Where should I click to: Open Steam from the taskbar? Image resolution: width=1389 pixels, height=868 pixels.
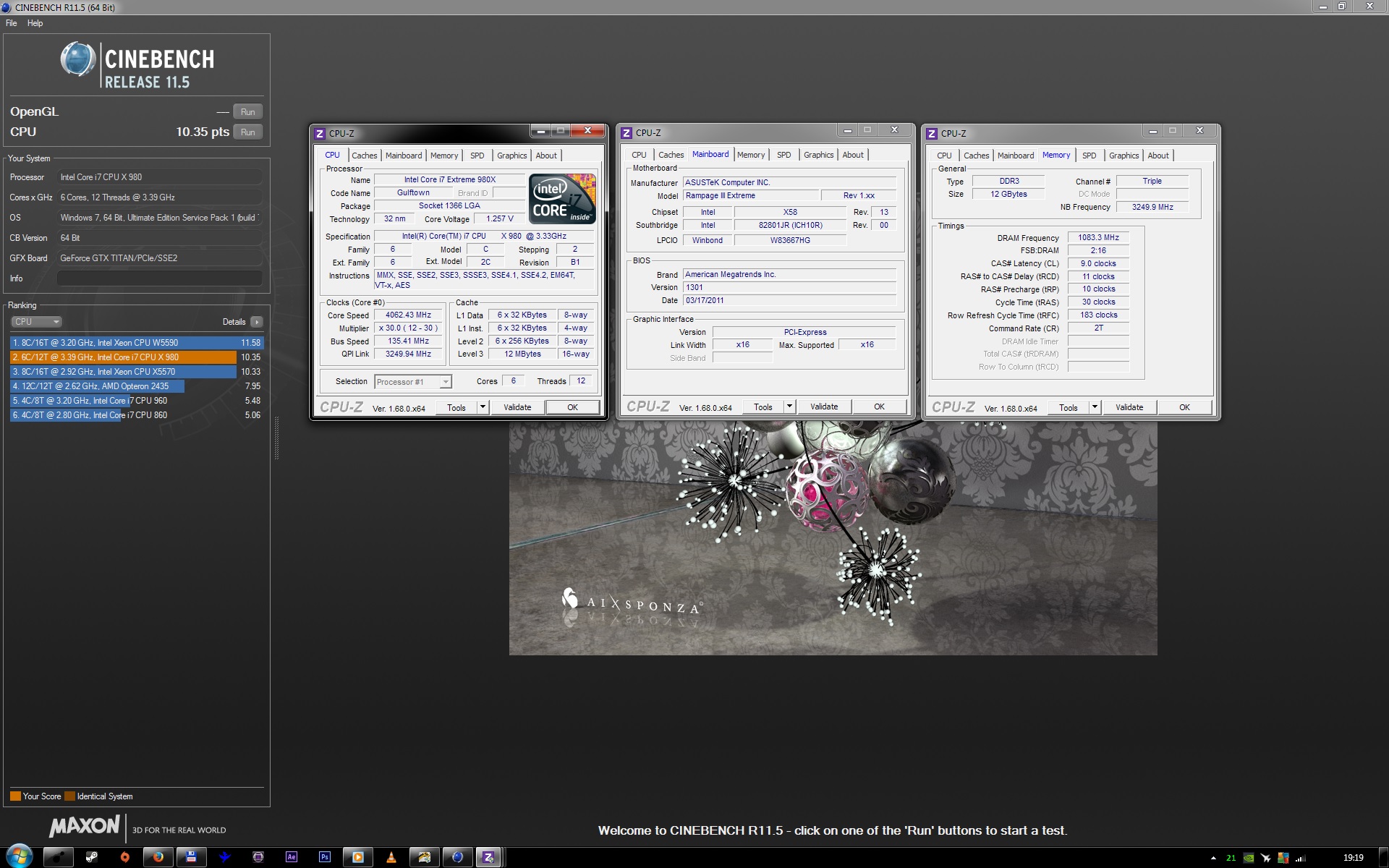click(92, 857)
